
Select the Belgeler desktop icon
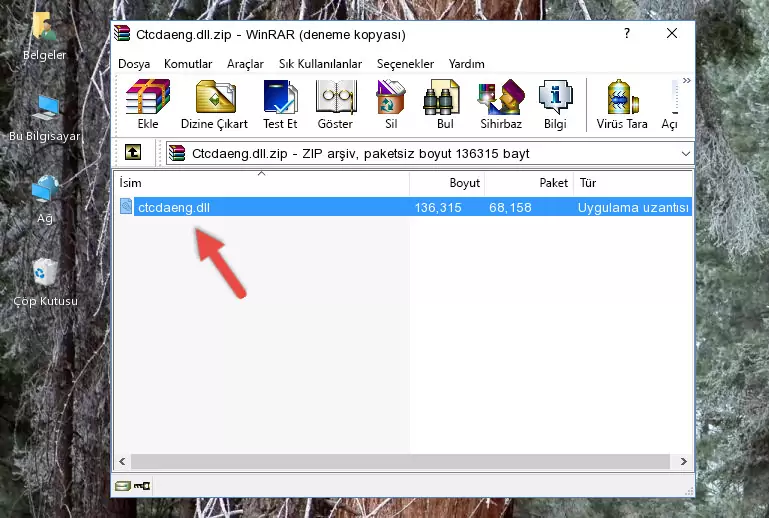click(x=44, y=37)
